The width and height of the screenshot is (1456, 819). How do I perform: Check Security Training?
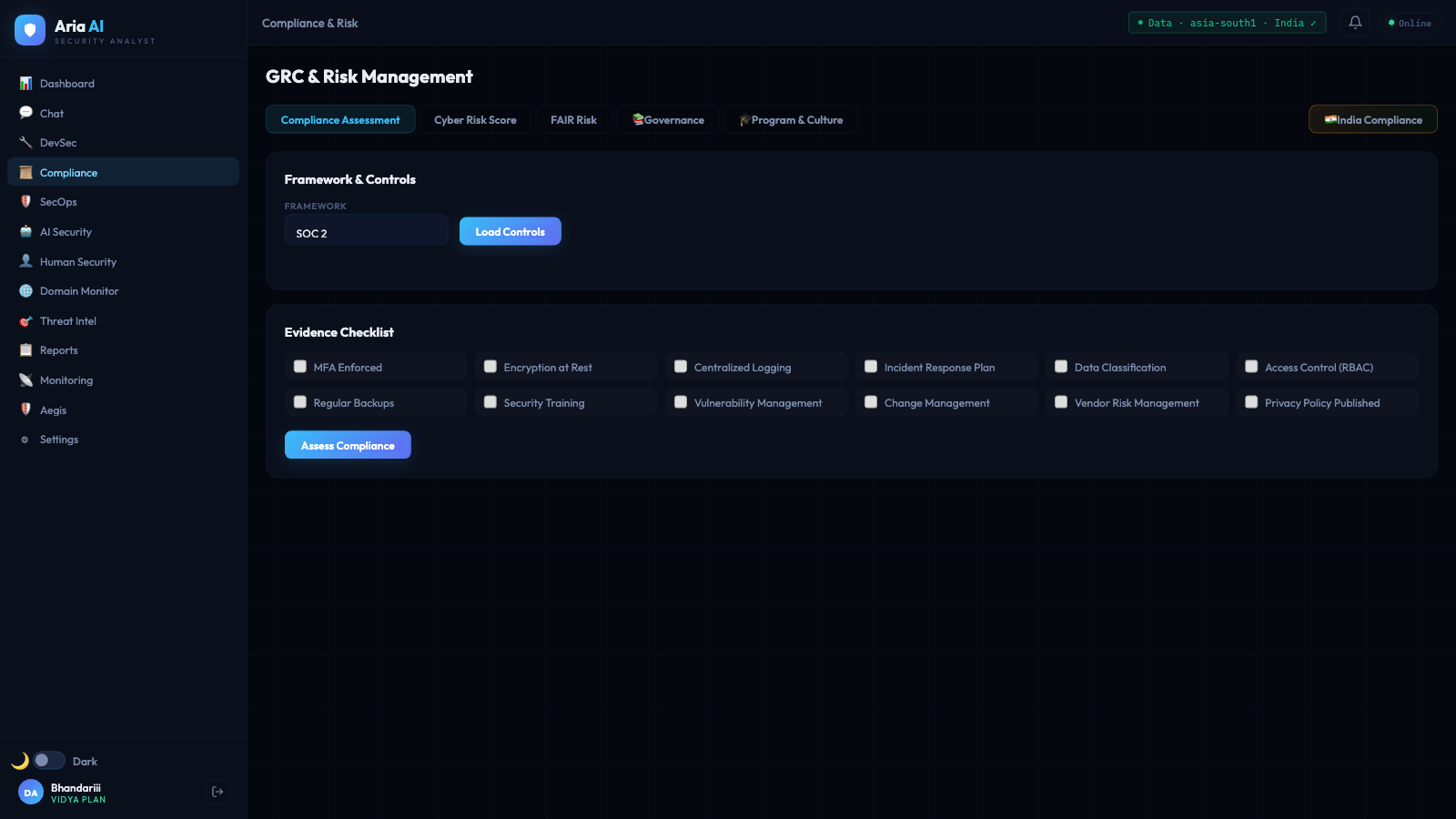tap(490, 402)
